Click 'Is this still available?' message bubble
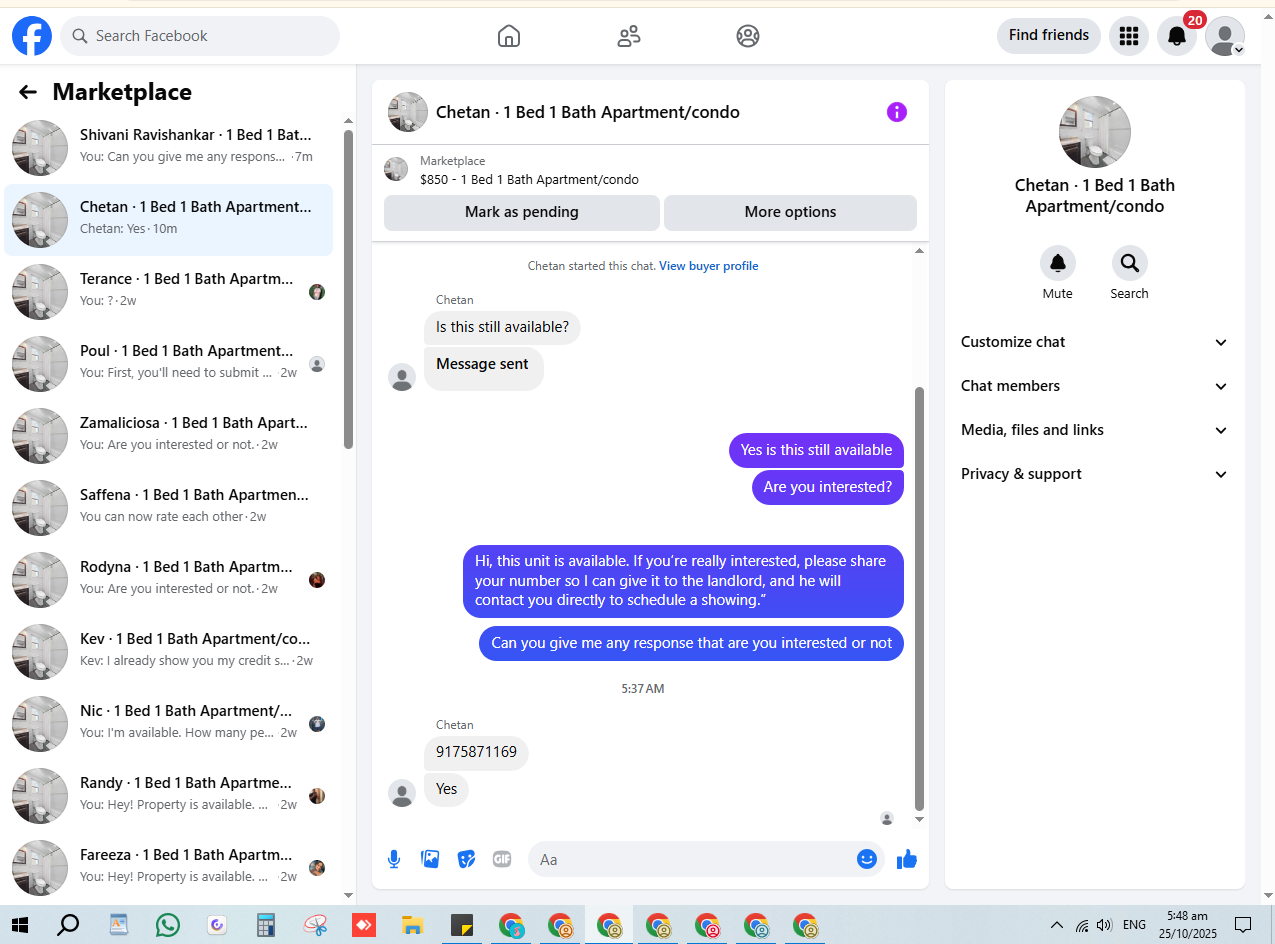The width and height of the screenshot is (1275, 944). [x=502, y=327]
